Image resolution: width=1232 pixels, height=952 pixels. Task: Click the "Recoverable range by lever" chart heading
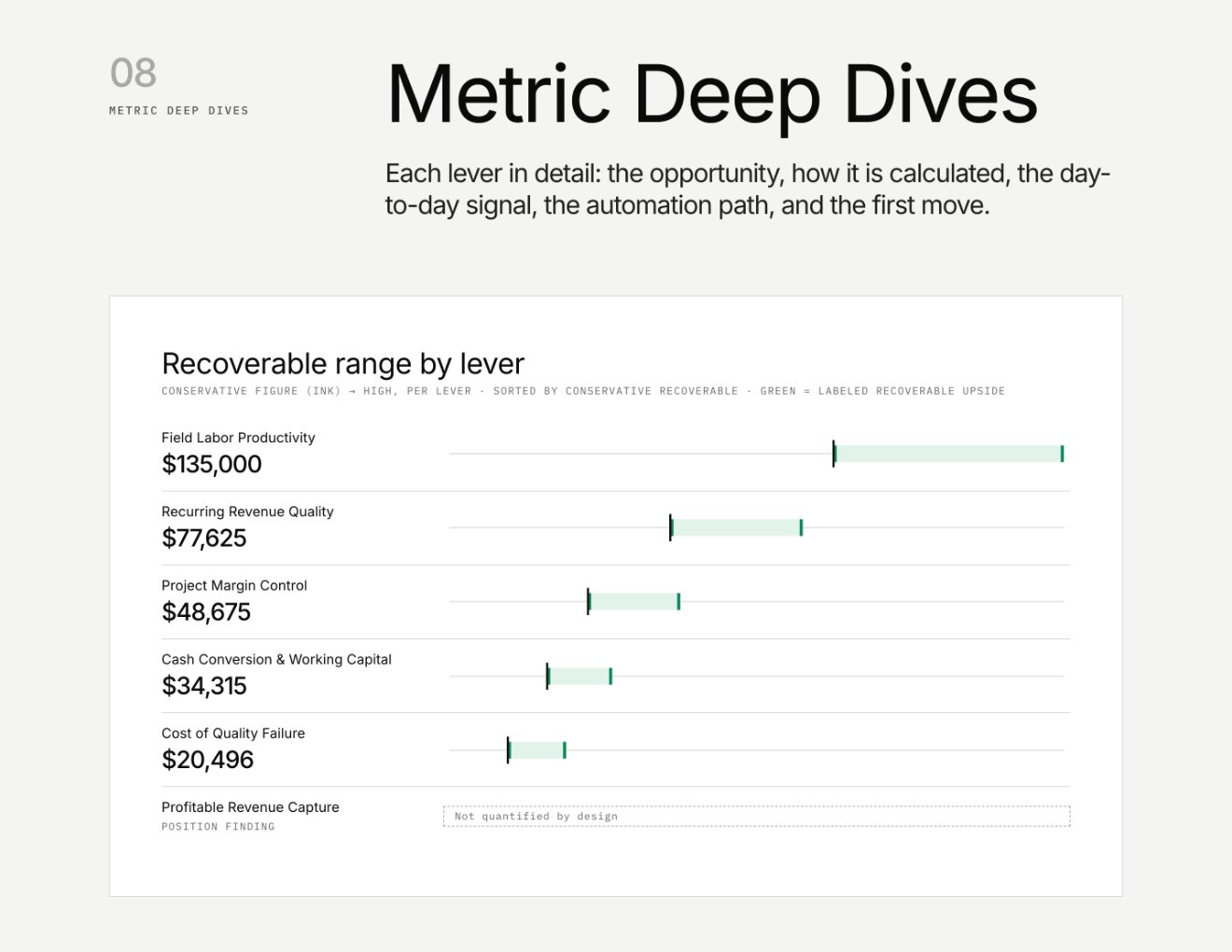pos(343,363)
